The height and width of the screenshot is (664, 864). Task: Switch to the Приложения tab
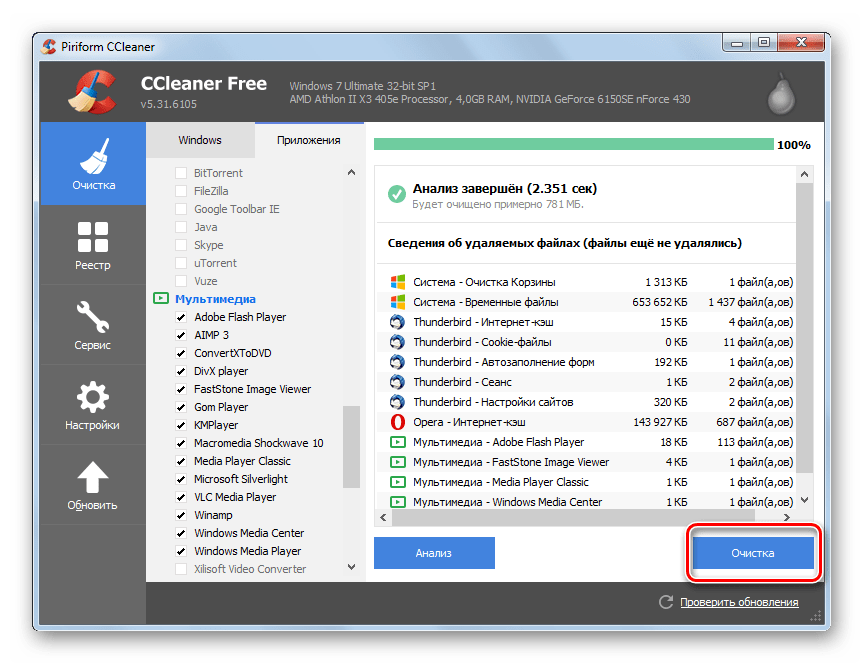(x=309, y=140)
